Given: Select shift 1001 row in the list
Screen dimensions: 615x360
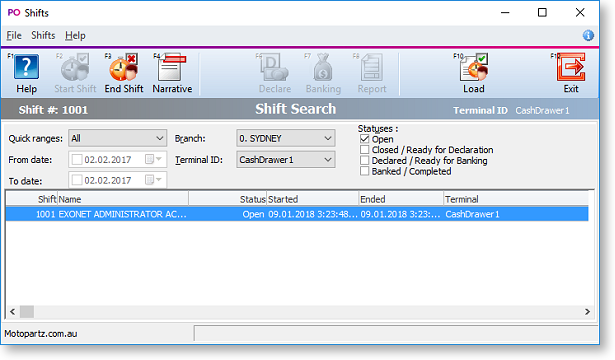Looking at the screenshot, I should coord(297,214).
